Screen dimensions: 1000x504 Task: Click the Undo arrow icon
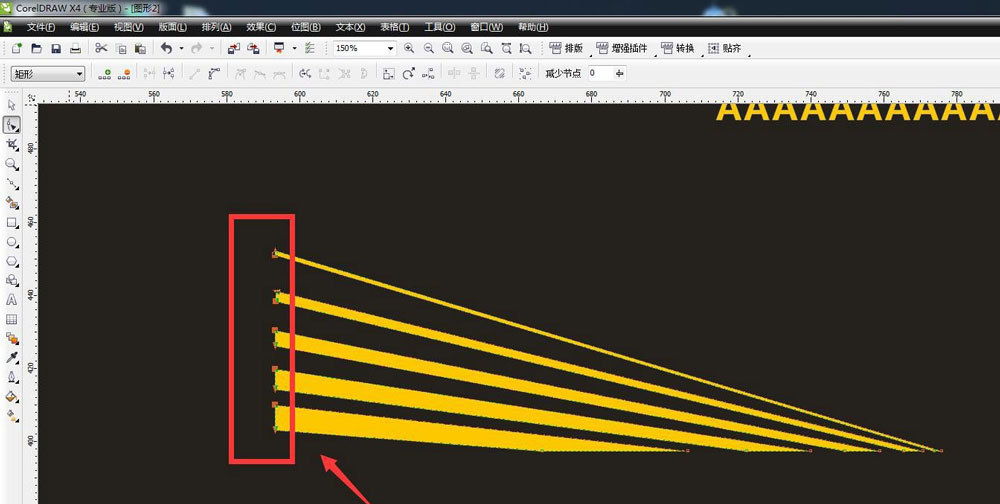(x=166, y=48)
